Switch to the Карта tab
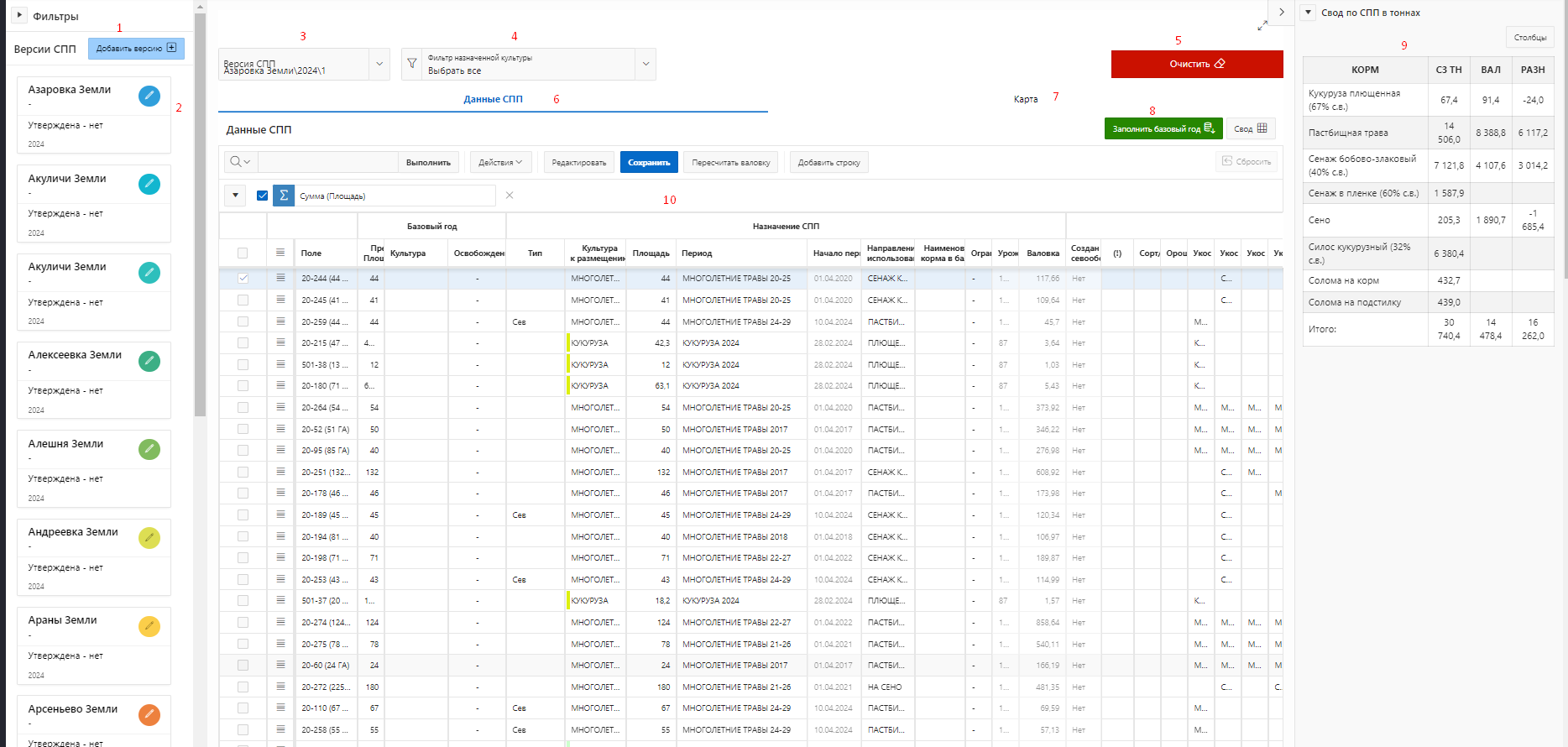The height and width of the screenshot is (747, 1568). click(1025, 99)
